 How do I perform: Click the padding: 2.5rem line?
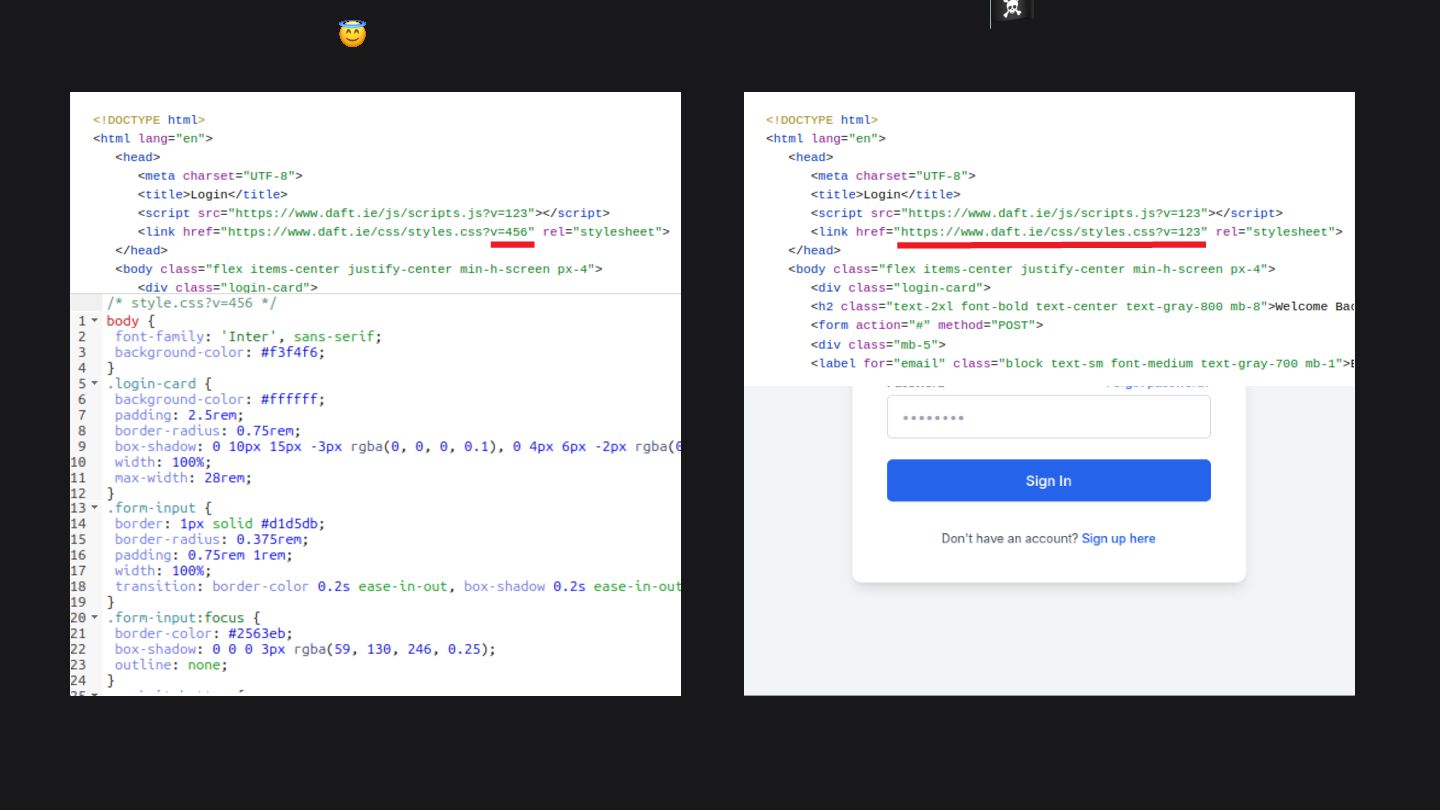pos(179,415)
